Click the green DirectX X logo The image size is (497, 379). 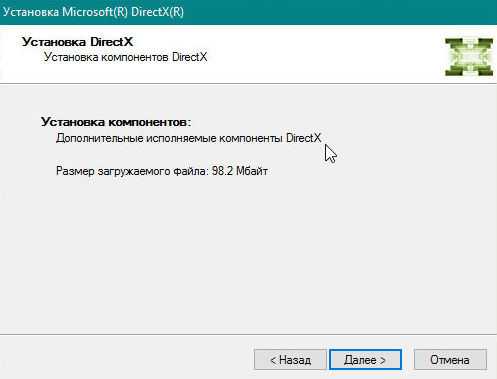pos(469,57)
